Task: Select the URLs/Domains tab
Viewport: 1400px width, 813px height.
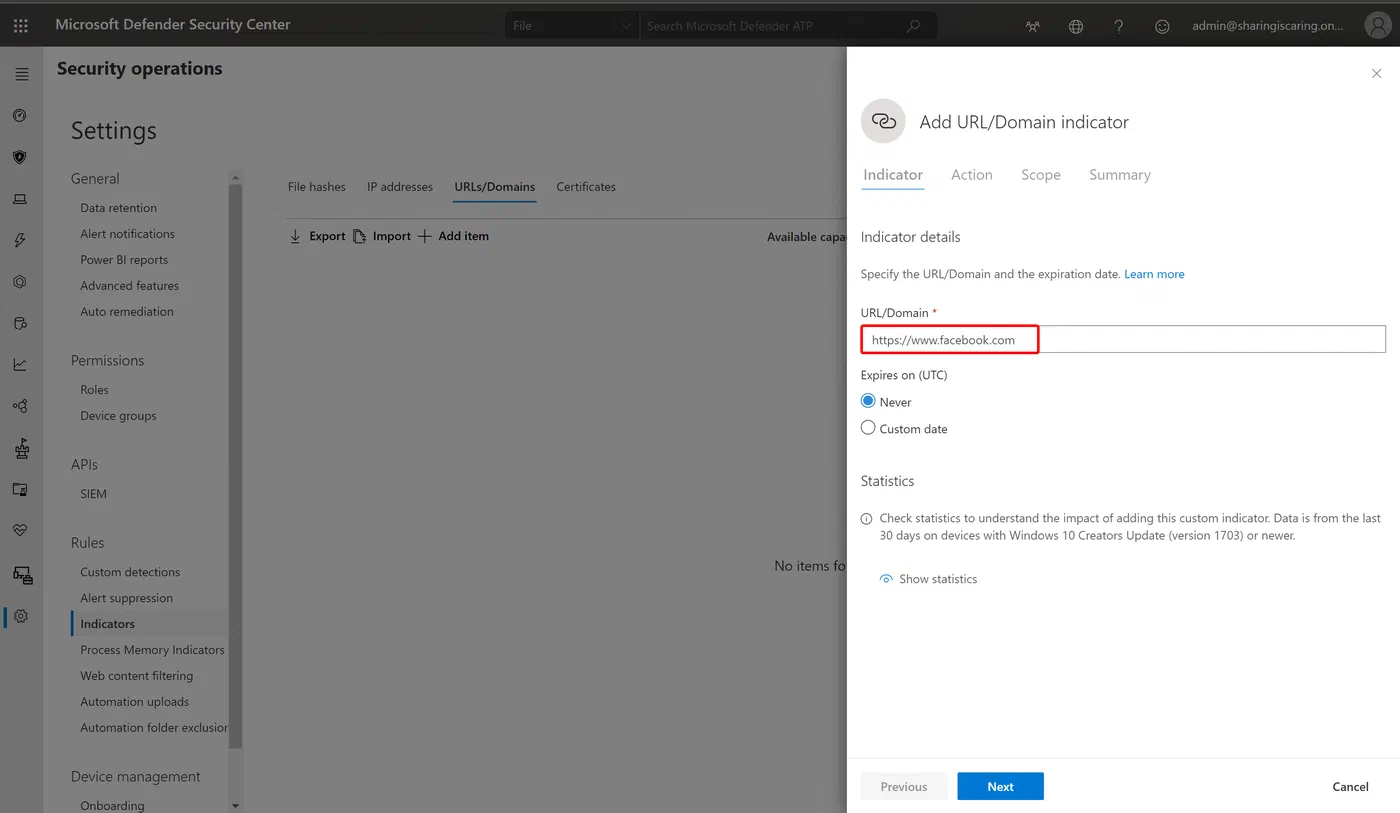Action: coord(495,187)
